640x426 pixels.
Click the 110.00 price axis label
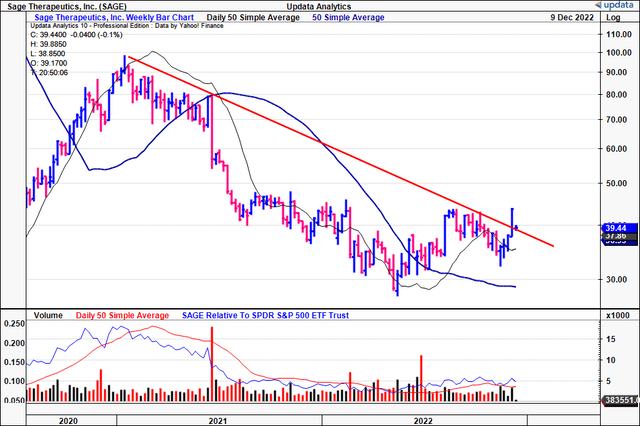(x=618, y=34)
